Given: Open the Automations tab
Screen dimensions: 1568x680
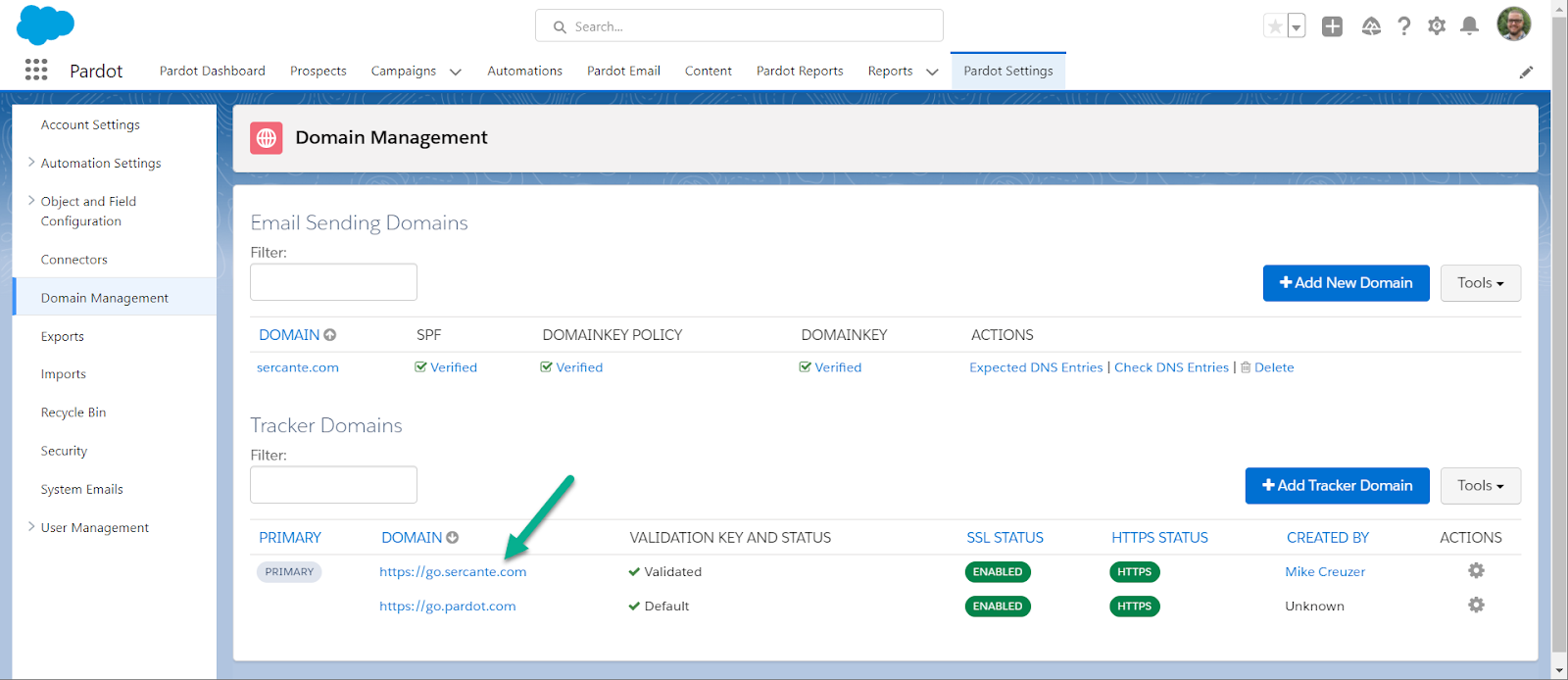Looking at the screenshot, I should [525, 71].
